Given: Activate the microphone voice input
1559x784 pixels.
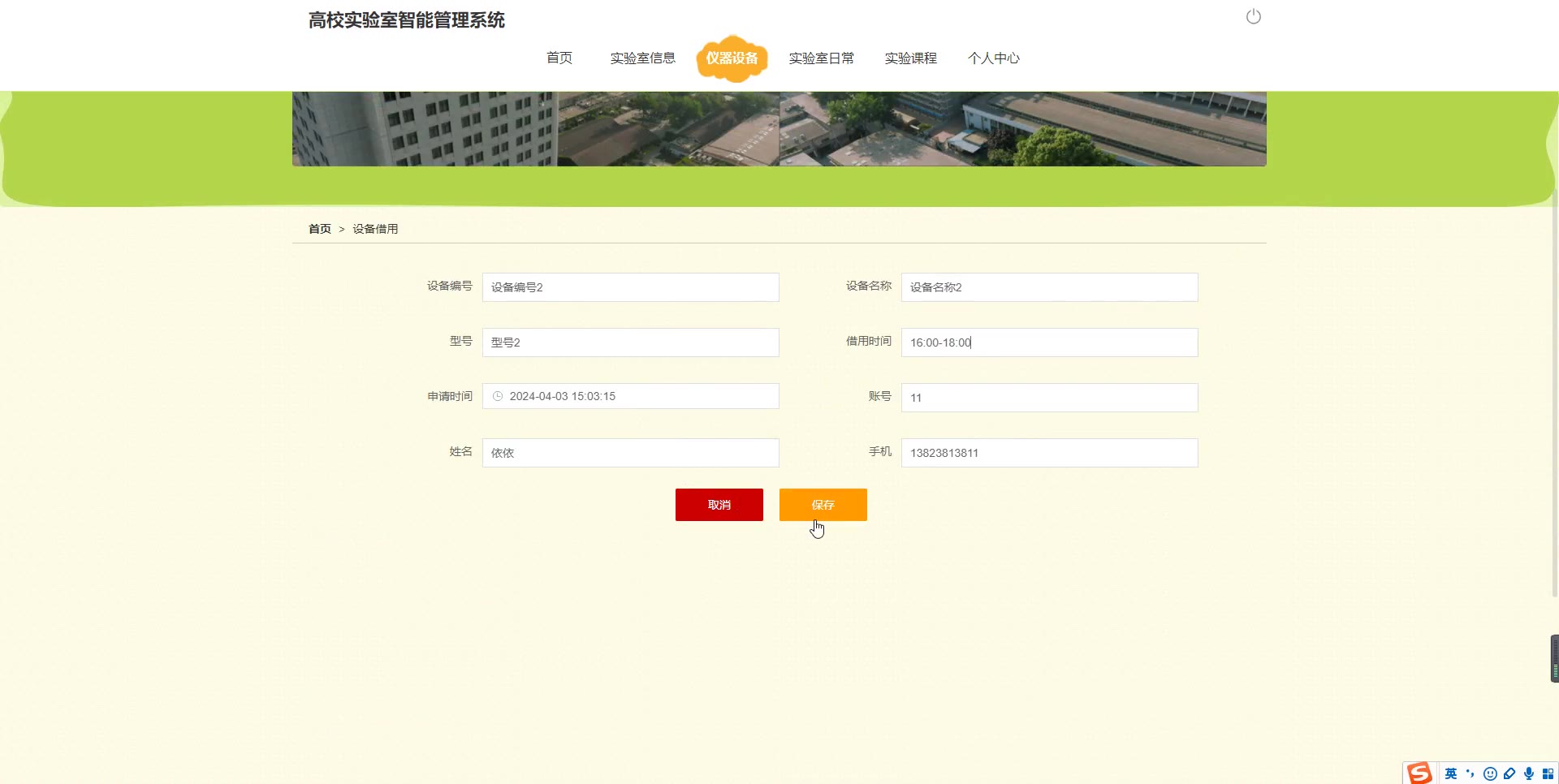Looking at the screenshot, I should (1529, 773).
